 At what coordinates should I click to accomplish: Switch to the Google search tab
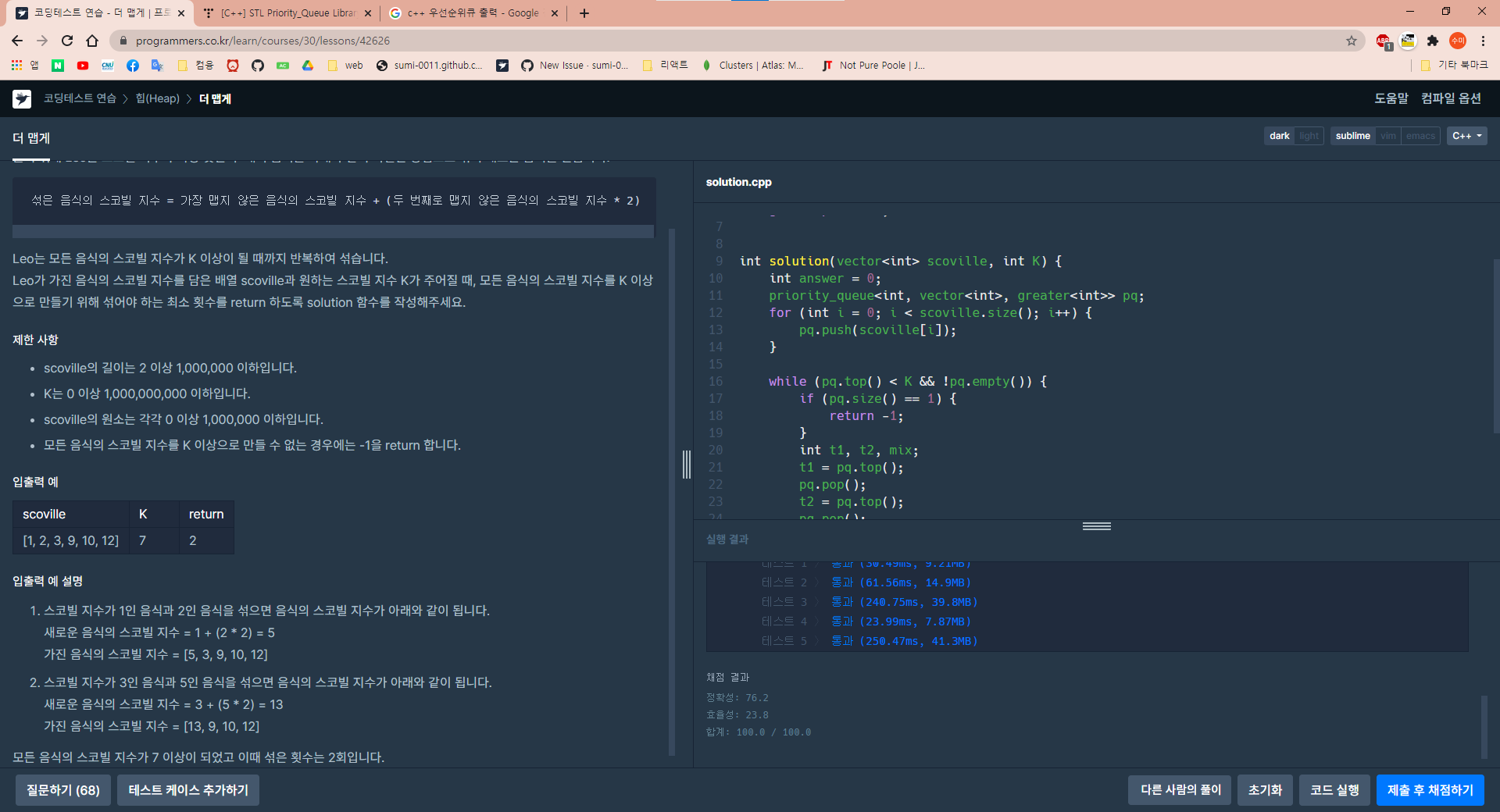click(473, 13)
